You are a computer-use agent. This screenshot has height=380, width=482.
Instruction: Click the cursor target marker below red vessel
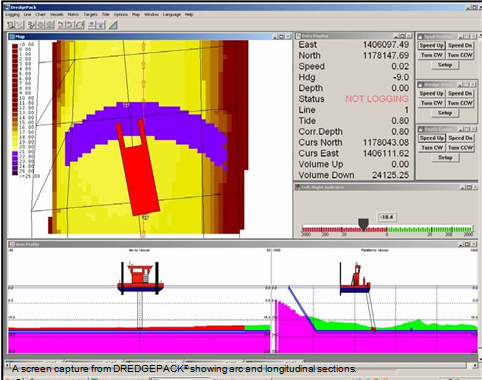pos(145,217)
